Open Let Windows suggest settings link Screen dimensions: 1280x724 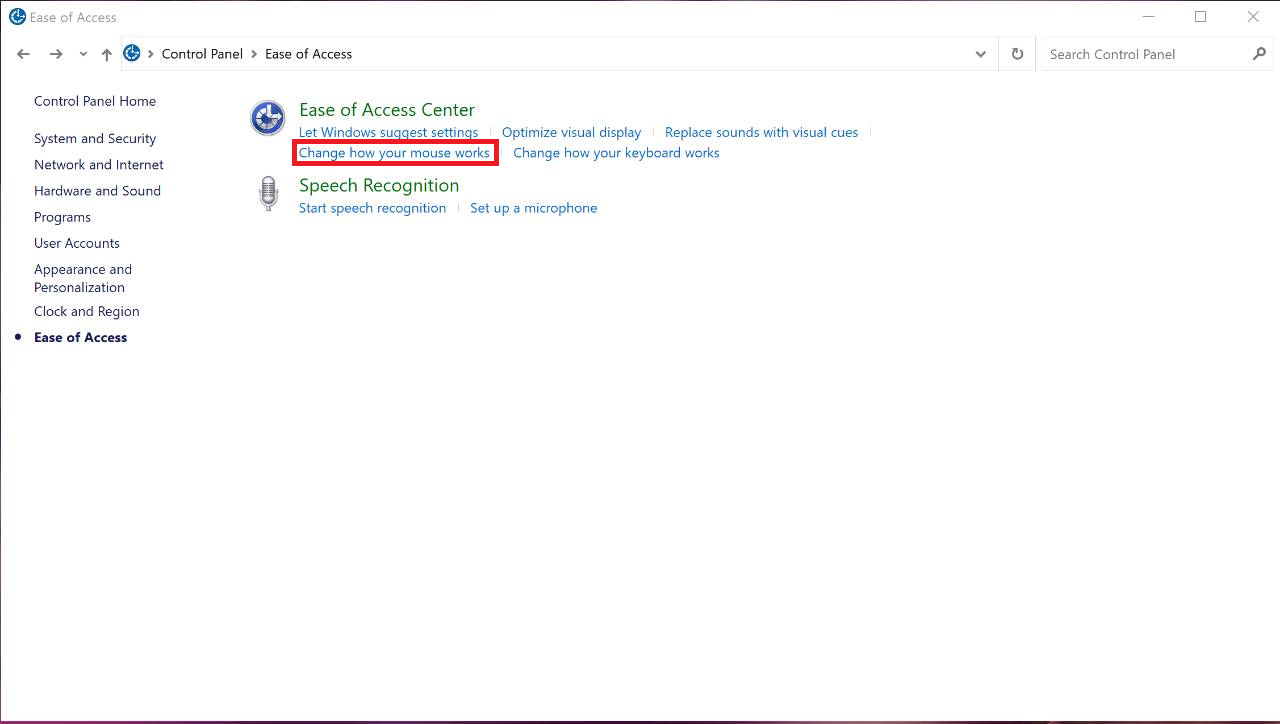click(x=388, y=132)
